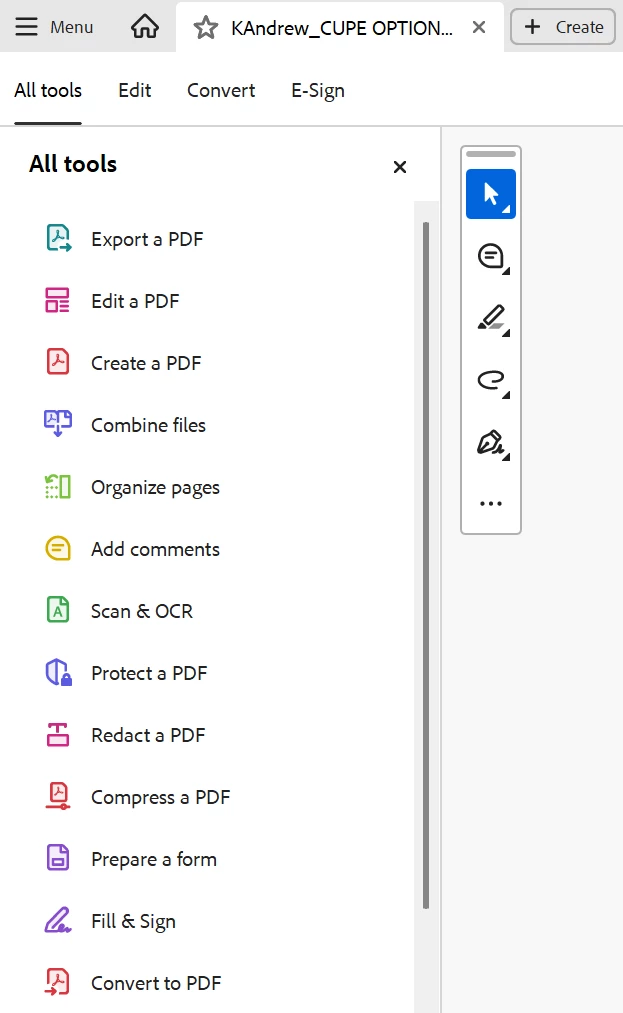623x1013 pixels.
Task: Click the Redact a PDF icon
Action: (x=58, y=735)
